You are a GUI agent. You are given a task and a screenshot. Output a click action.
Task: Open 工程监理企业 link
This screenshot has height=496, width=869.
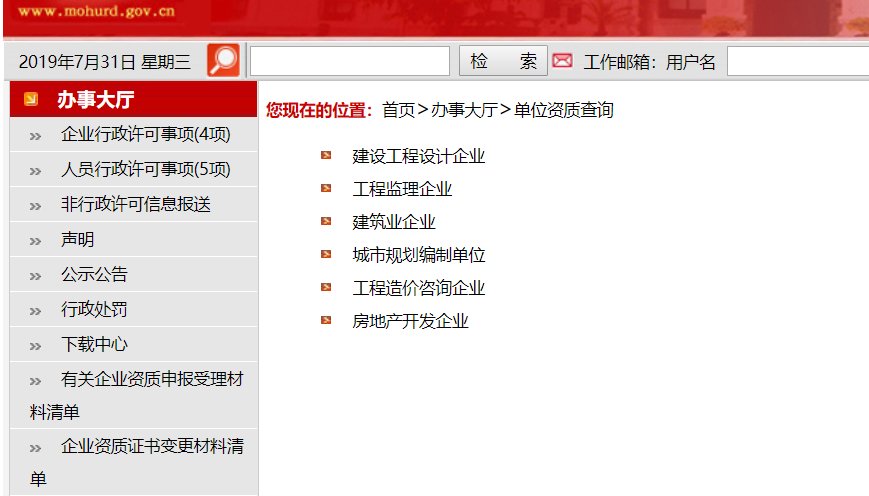point(402,189)
